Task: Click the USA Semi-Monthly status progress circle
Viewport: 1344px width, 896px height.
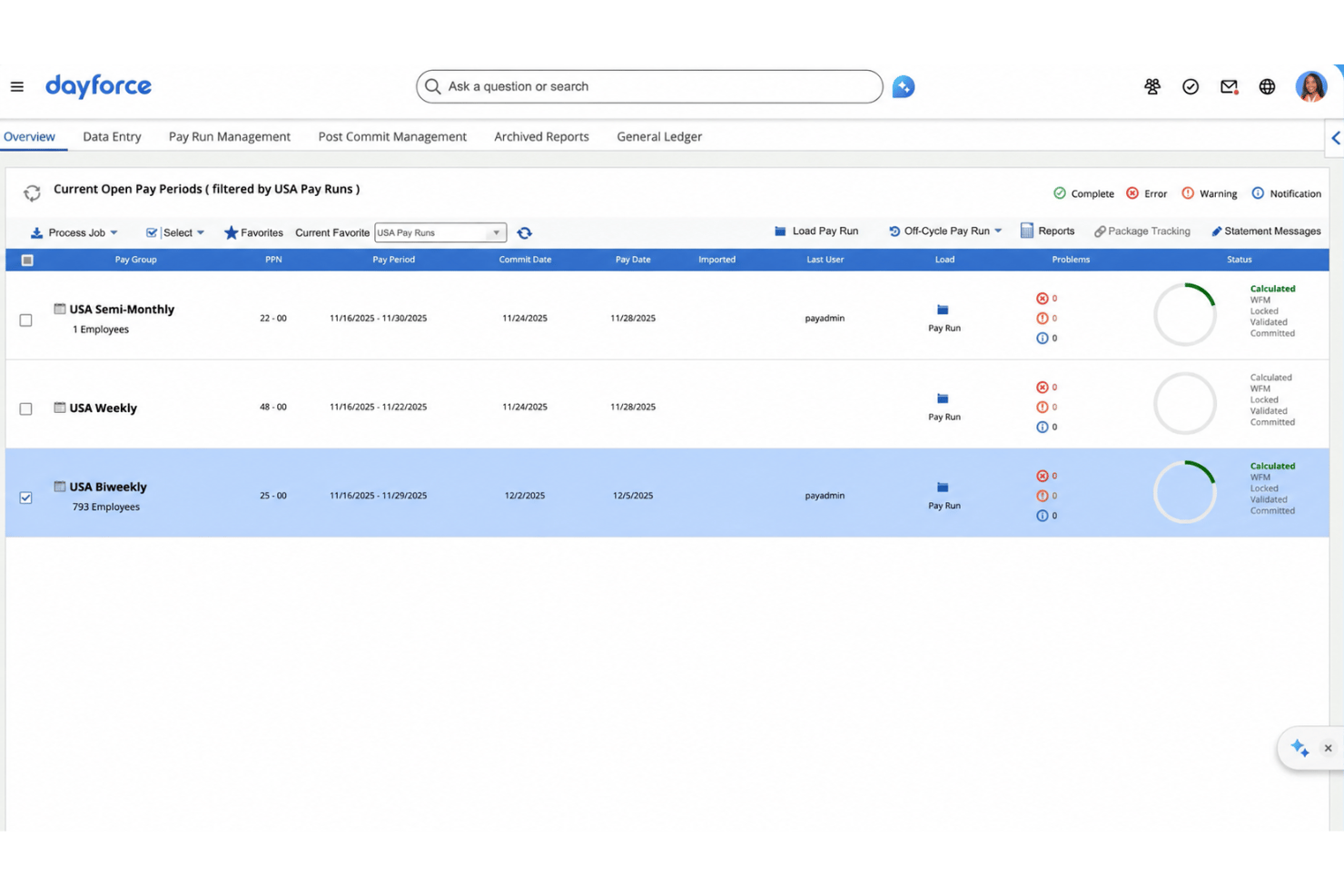Action: click(x=1185, y=314)
